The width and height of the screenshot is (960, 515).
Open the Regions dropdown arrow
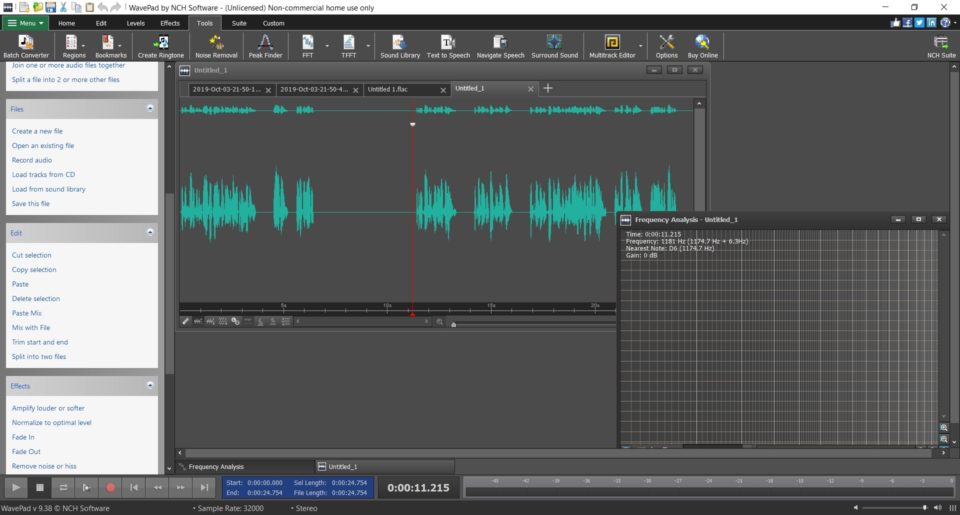coord(84,46)
